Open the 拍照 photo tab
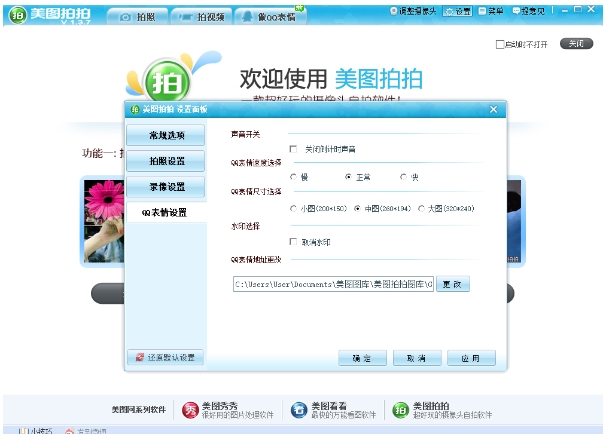 point(137,17)
